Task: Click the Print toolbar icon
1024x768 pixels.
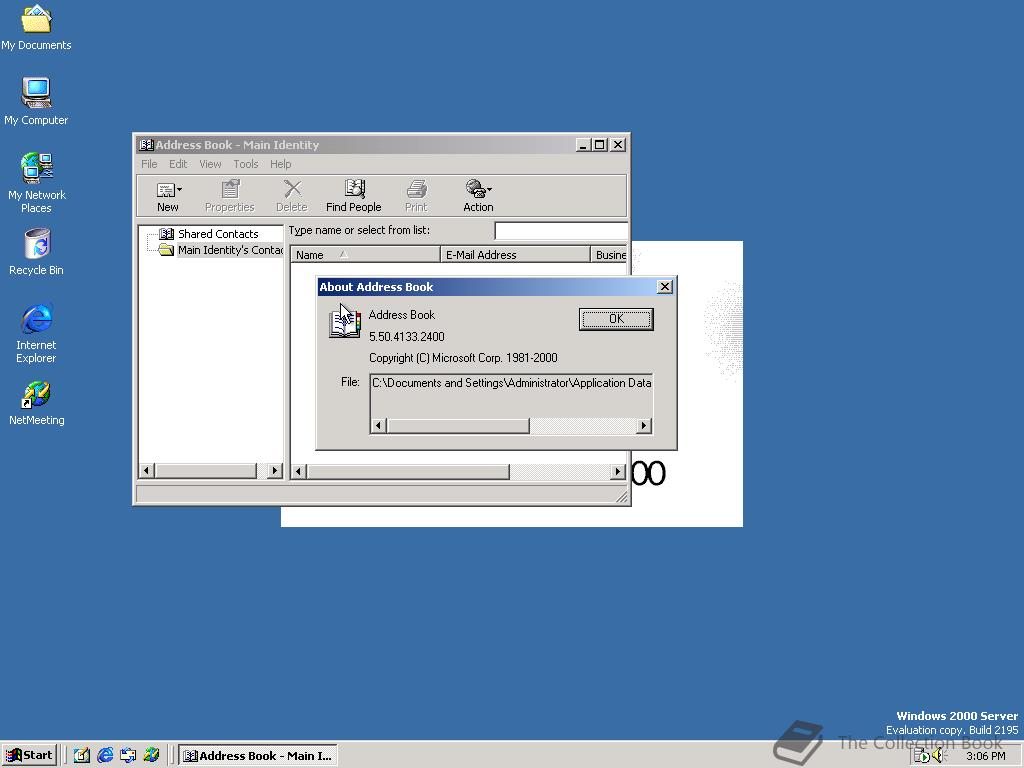Action: pyautogui.click(x=416, y=190)
